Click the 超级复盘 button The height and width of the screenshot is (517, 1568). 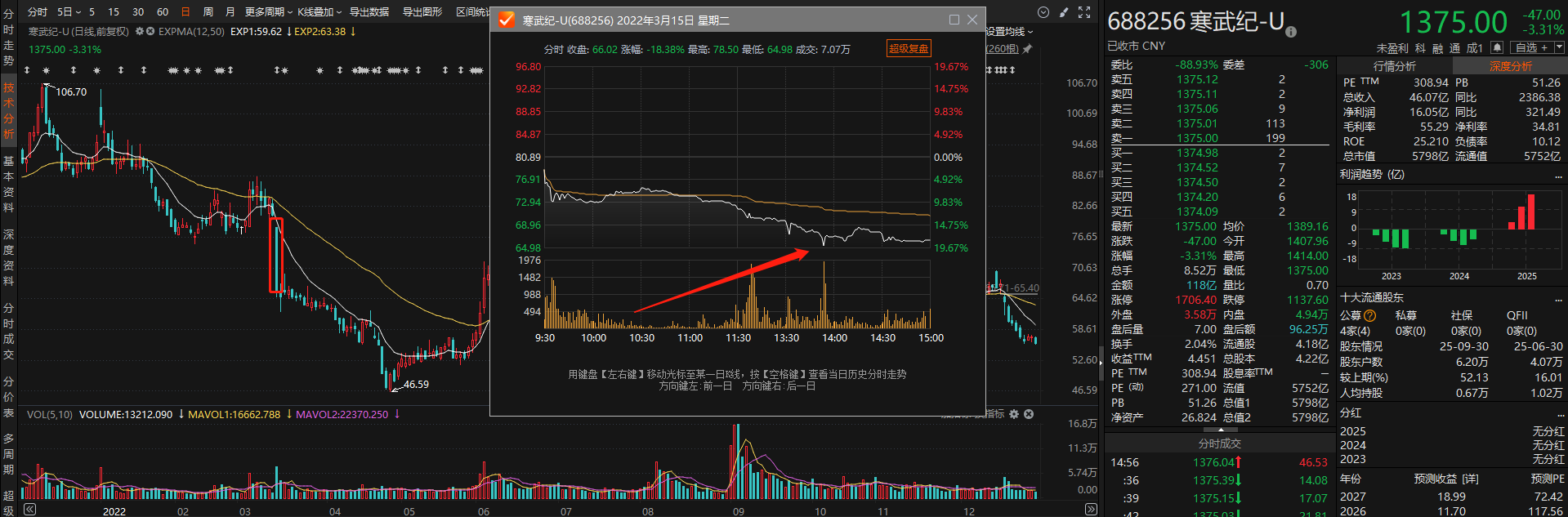pyautogui.click(x=909, y=49)
